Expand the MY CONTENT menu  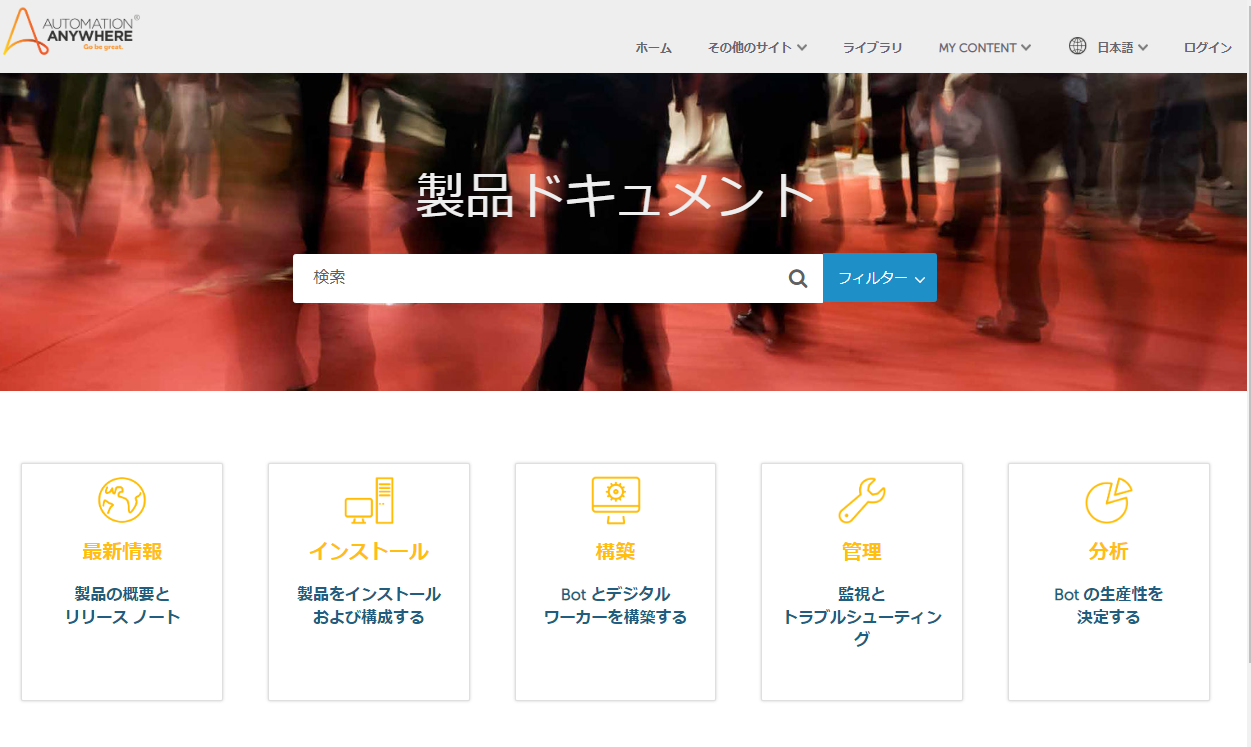click(984, 47)
